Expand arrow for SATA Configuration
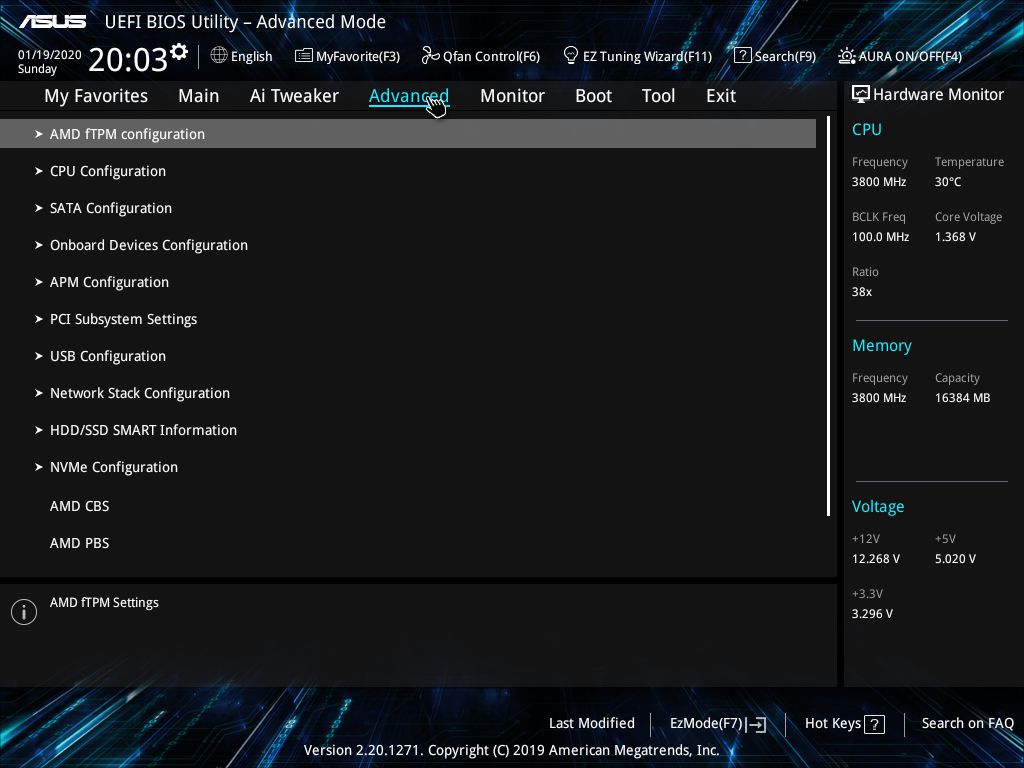The width and height of the screenshot is (1024, 768). coord(39,208)
